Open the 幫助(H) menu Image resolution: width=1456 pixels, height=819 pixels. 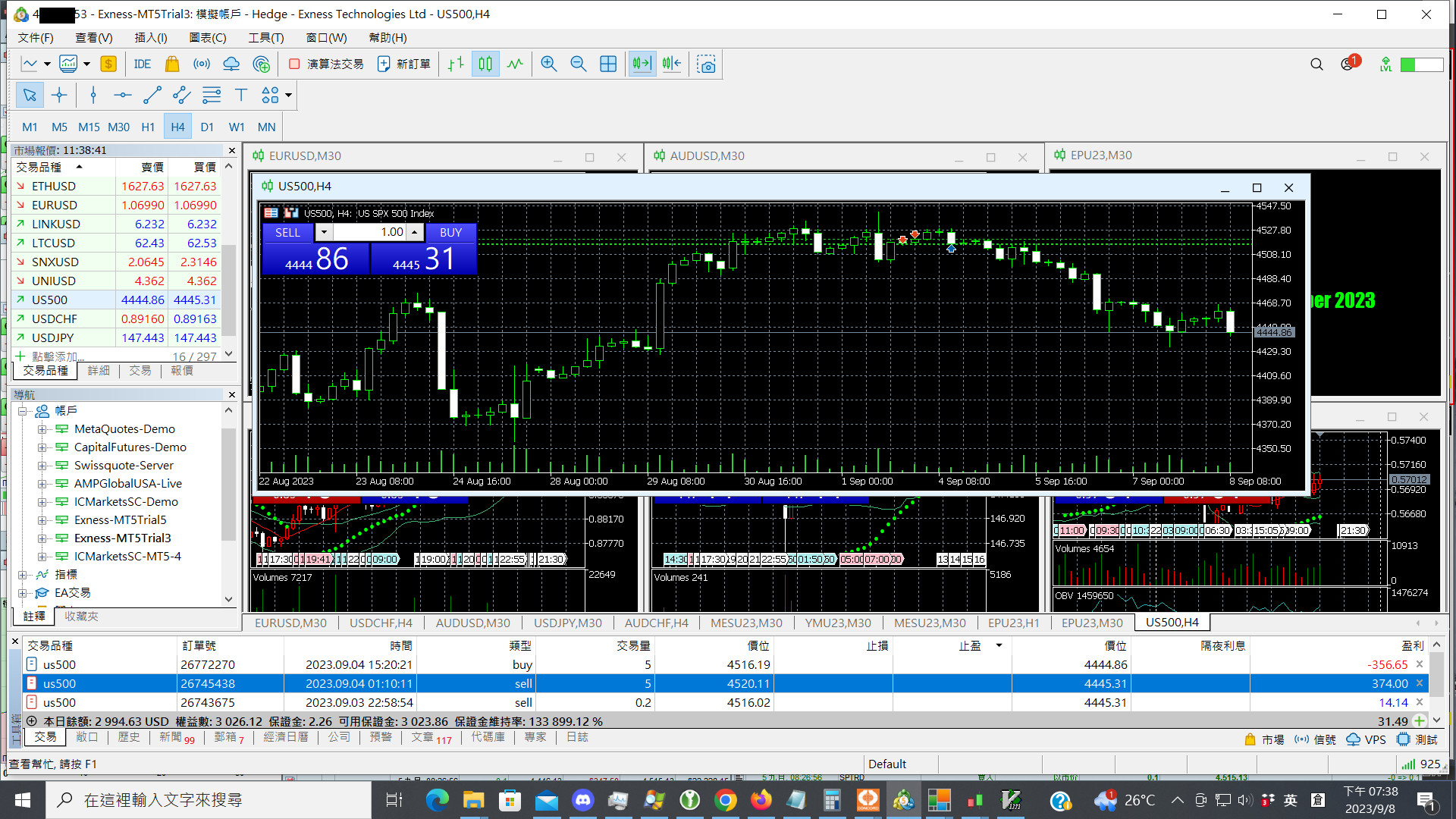(x=388, y=37)
